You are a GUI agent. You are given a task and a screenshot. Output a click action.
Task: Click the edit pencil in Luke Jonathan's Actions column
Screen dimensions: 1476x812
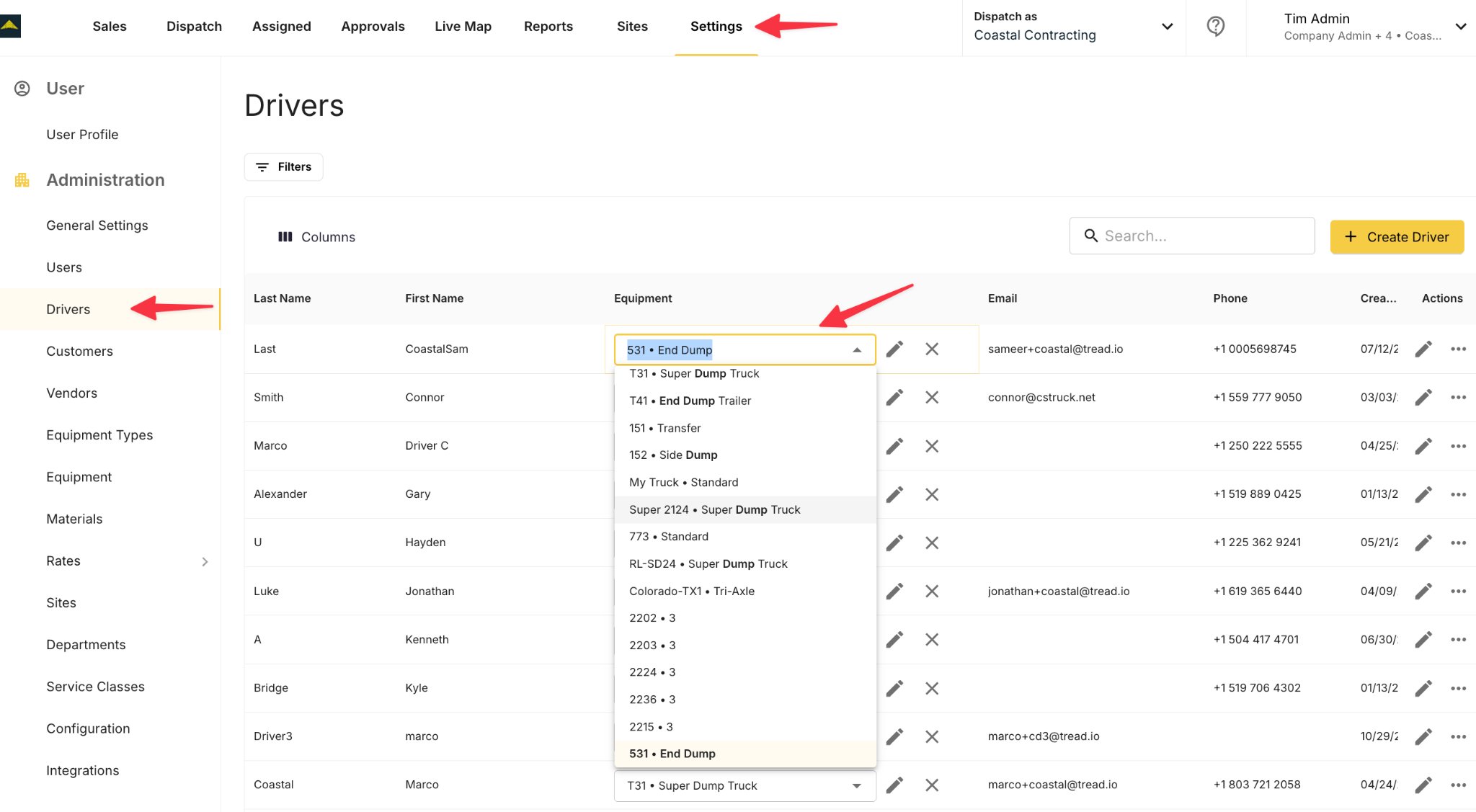click(1423, 592)
